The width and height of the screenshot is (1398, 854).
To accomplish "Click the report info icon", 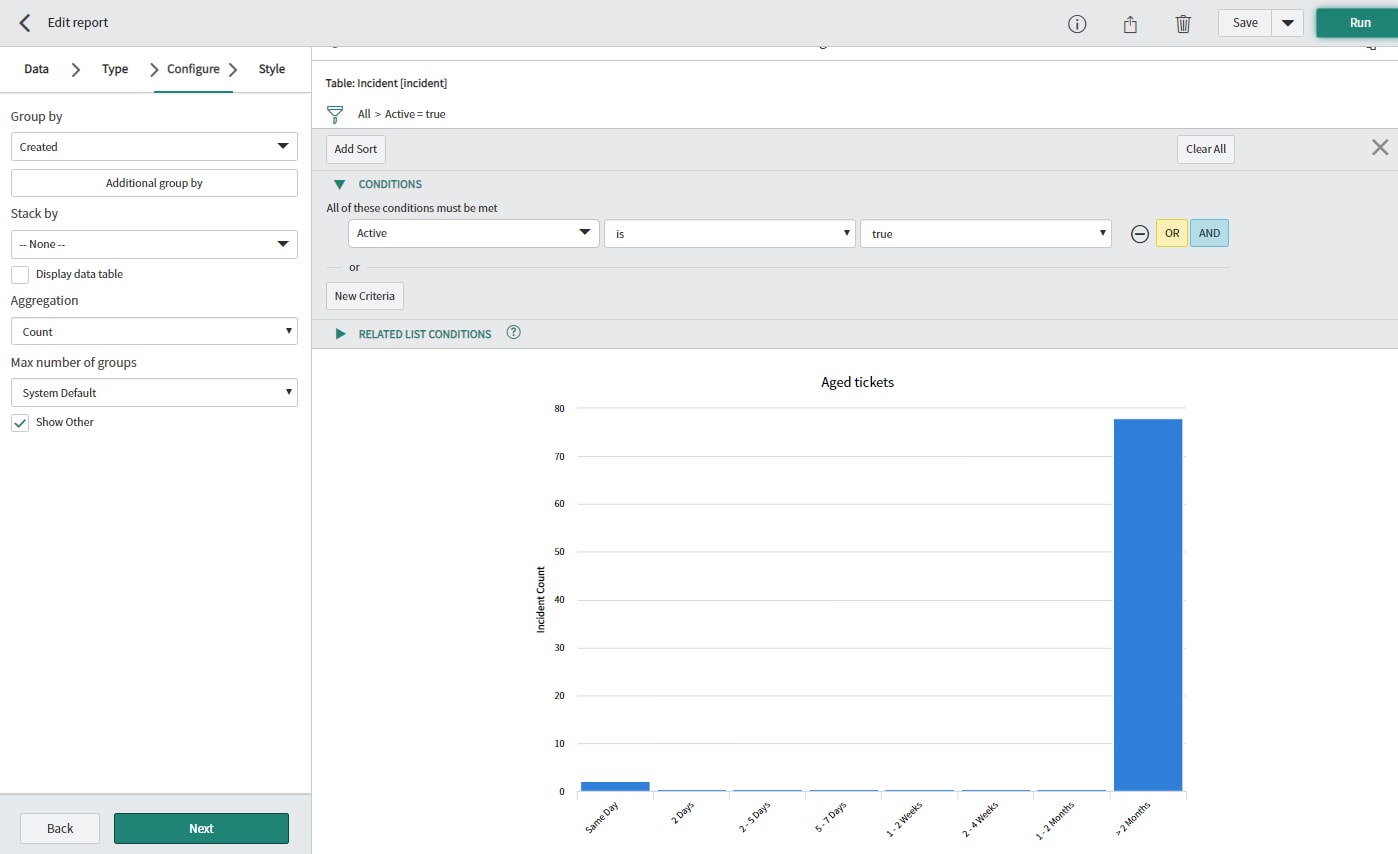I will click(x=1077, y=23).
